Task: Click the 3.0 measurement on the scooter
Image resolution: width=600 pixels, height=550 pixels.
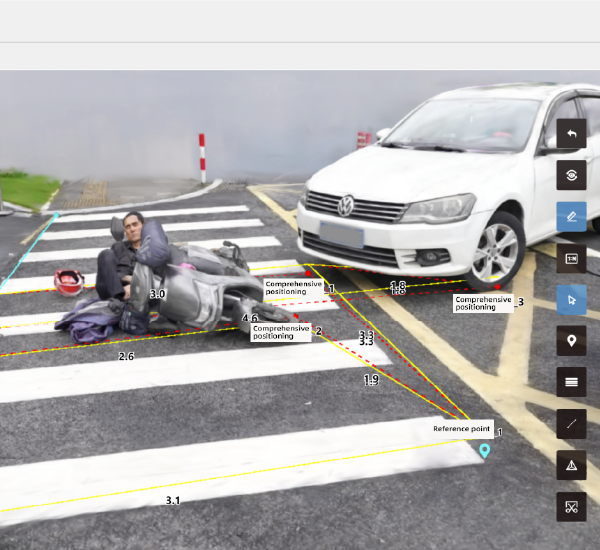Action: pyautogui.click(x=157, y=295)
